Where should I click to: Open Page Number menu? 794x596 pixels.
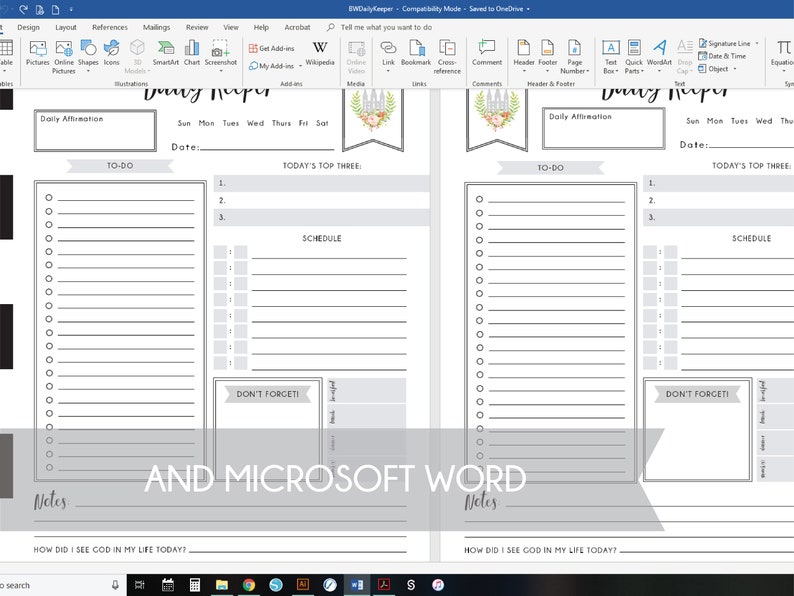pyautogui.click(x=574, y=57)
